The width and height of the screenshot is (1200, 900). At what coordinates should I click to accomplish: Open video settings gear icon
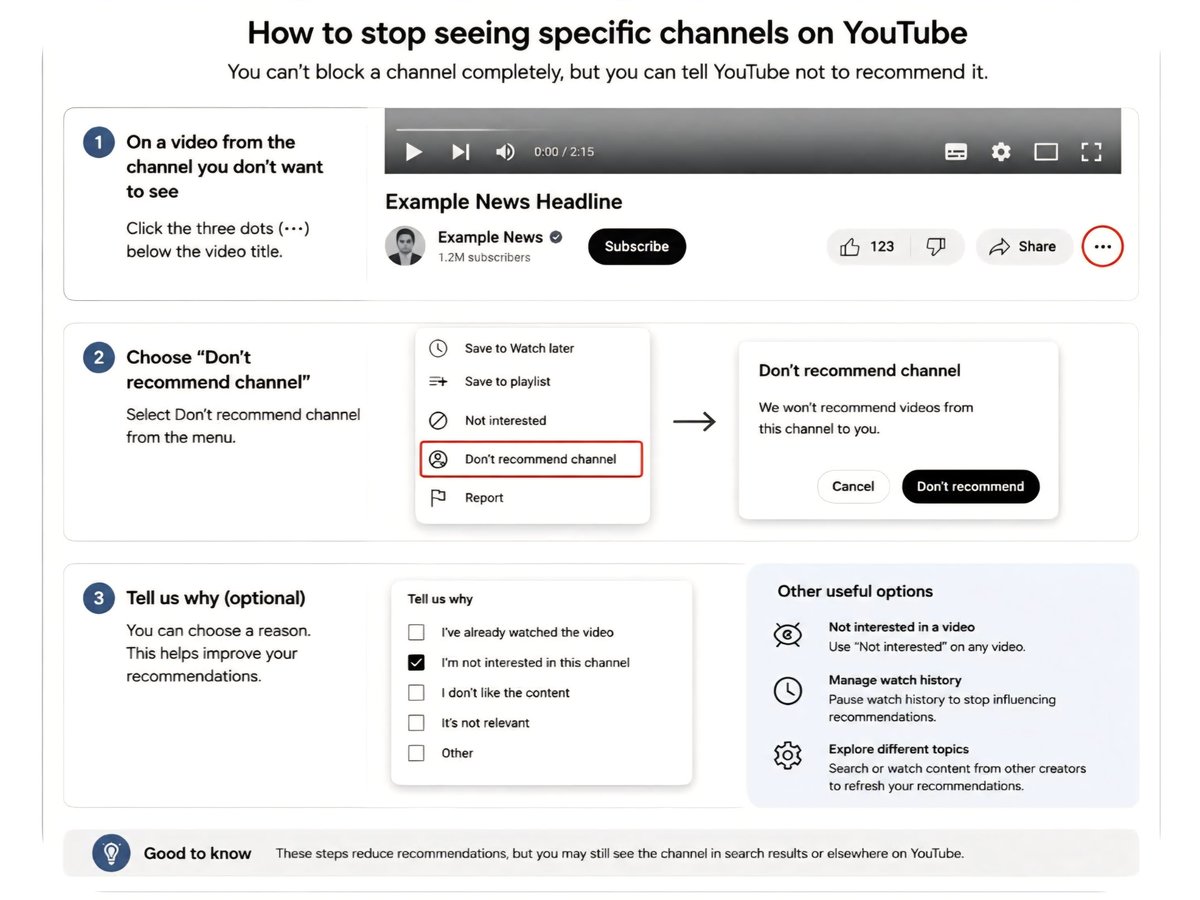click(x=1001, y=152)
